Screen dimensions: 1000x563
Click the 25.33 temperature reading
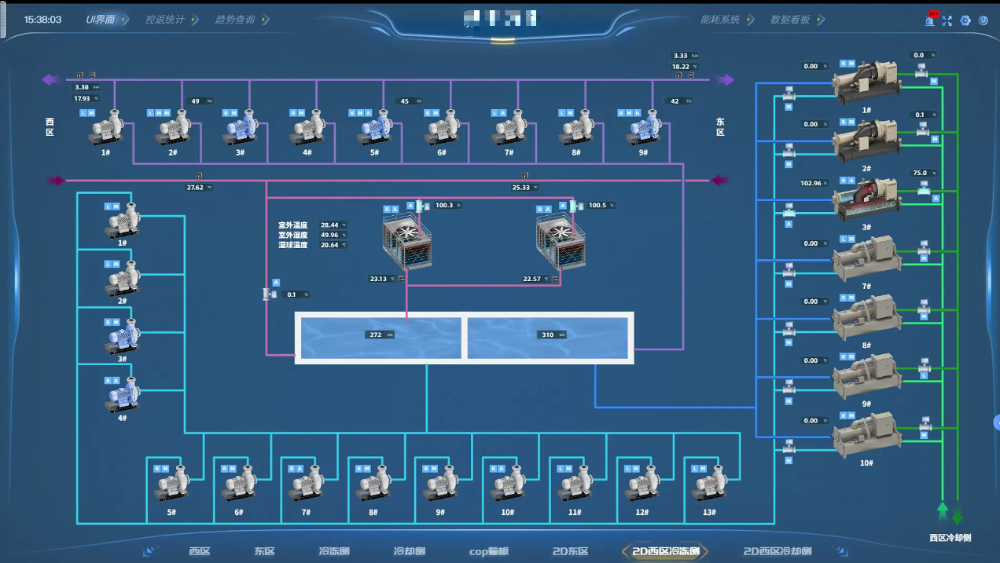pos(524,187)
